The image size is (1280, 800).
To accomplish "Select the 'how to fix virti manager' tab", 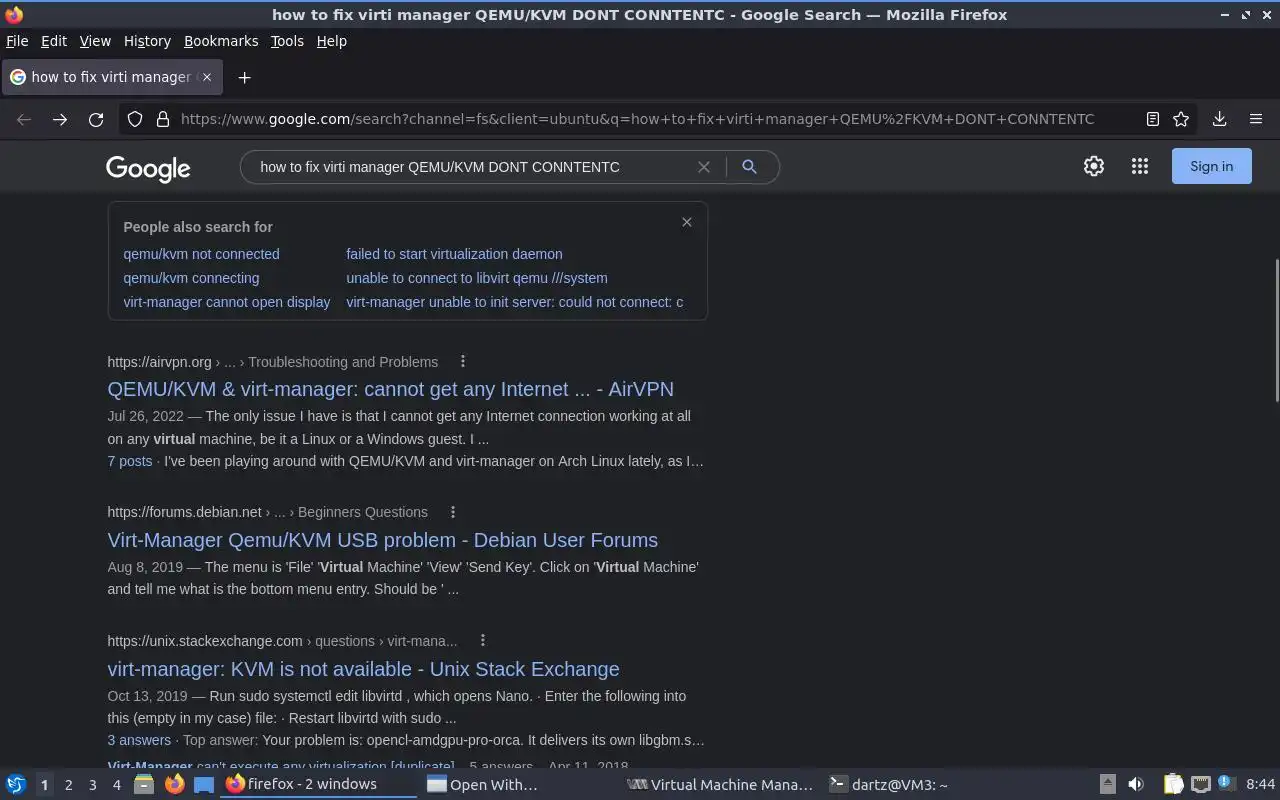I will coord(110,77).
